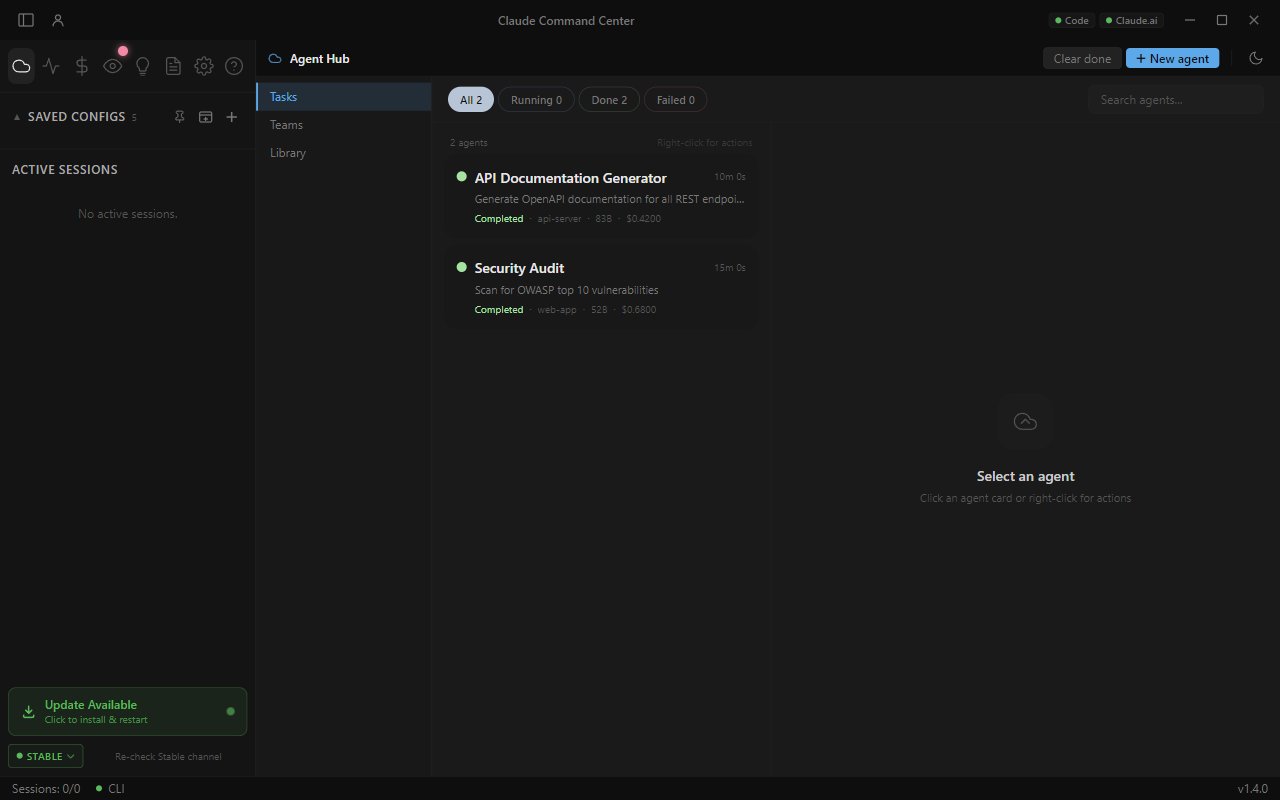Click the 10m 0s duration

729,177
